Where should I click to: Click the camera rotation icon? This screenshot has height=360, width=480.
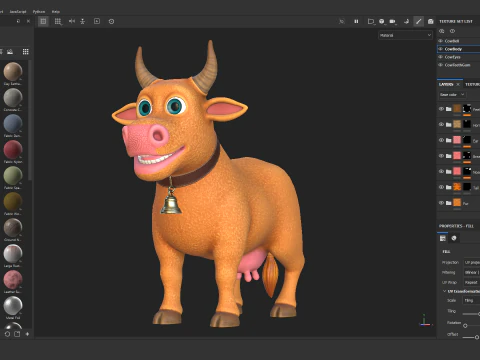(406, 21)
